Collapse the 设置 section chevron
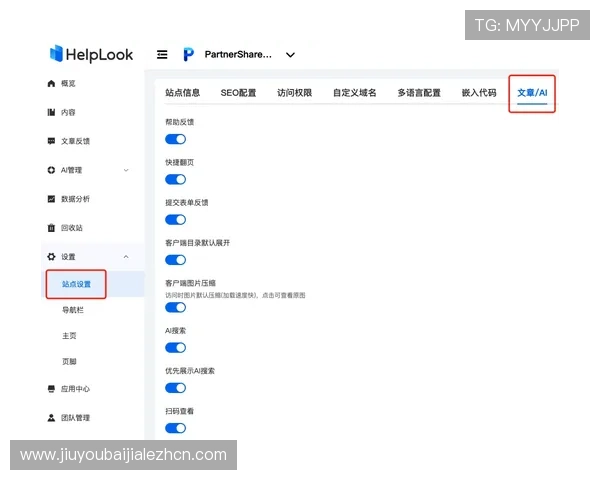Image resolution: width=600 pixels, height=480 pixels. tap(126, 256)
